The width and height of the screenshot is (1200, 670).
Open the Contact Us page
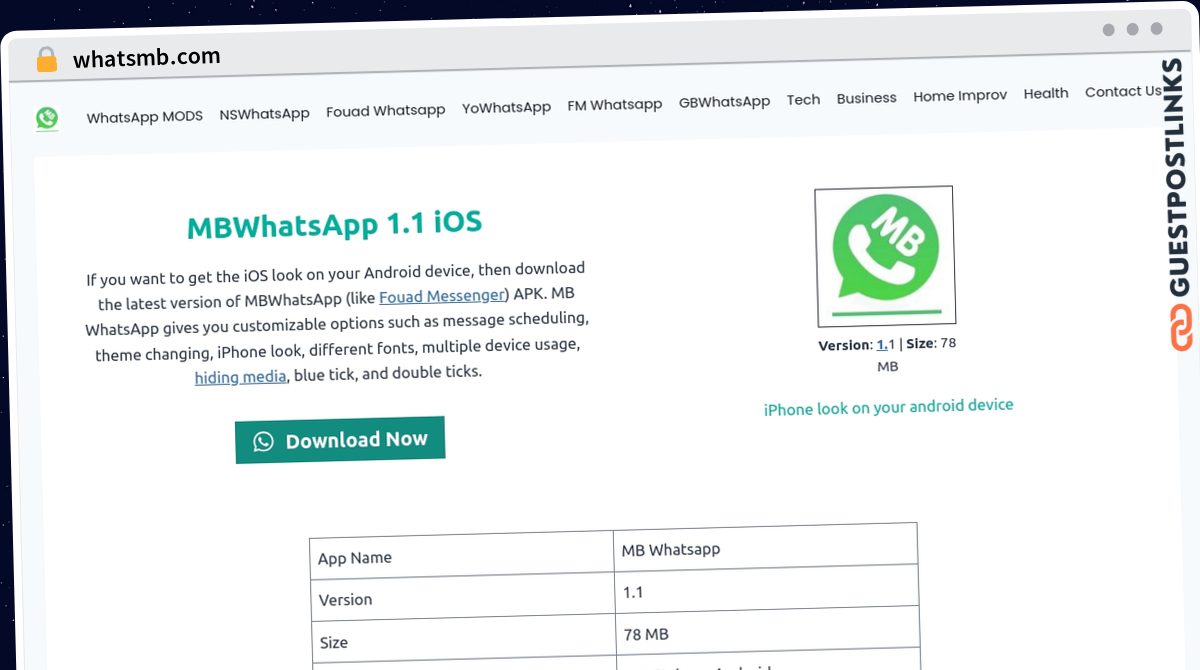[1124, 91]
